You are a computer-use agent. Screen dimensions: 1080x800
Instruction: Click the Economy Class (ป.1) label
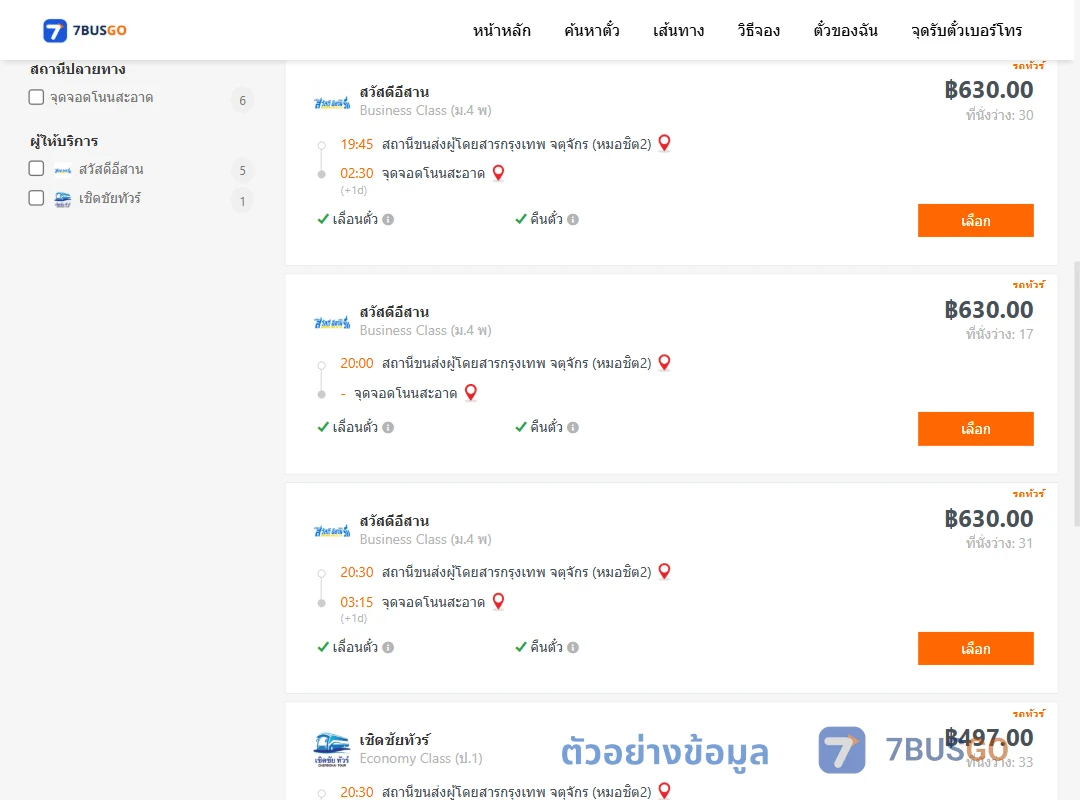[421, 759]
